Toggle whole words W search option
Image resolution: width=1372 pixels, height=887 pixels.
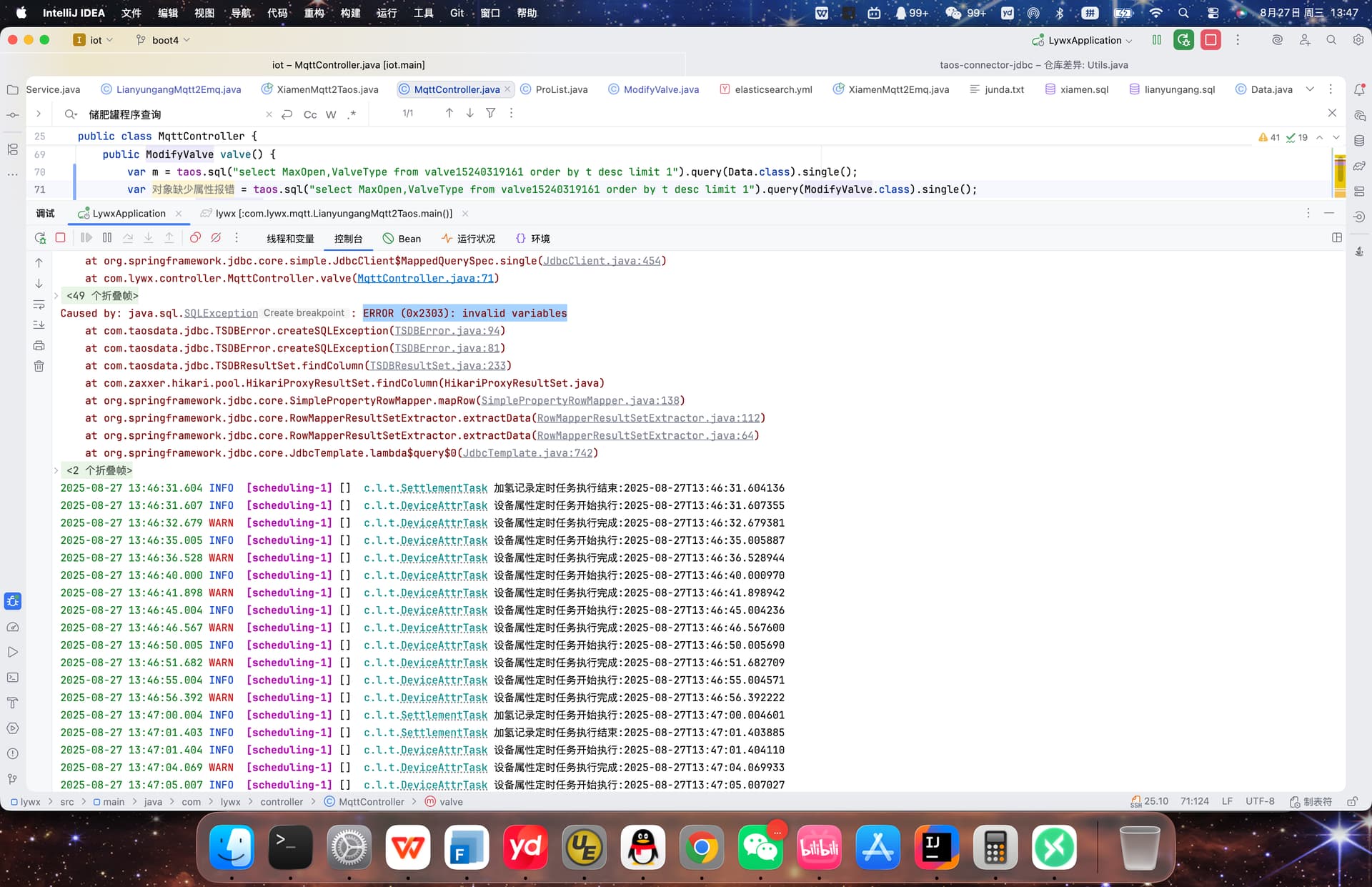(331, 114)
